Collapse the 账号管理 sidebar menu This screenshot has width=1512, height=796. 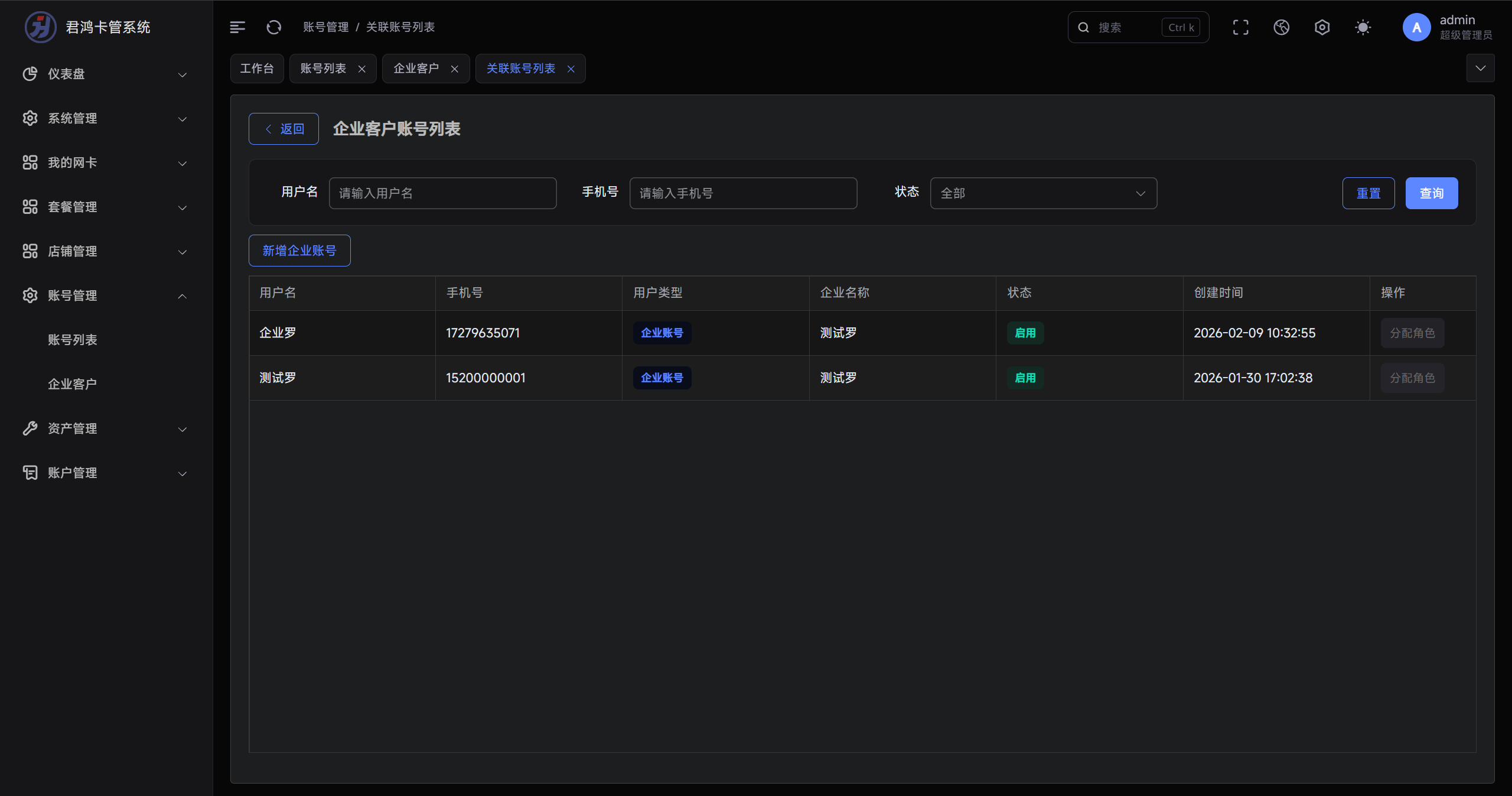pos(105,295)
